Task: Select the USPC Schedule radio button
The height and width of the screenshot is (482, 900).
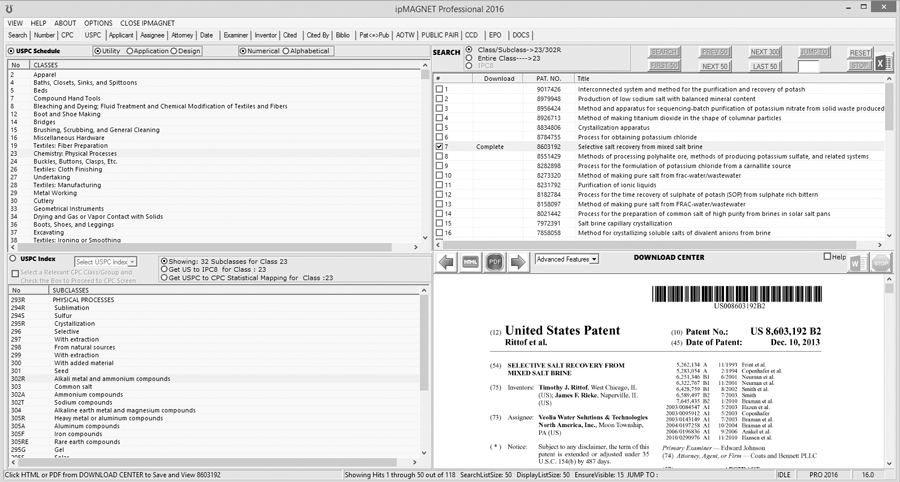Action: [x=11, y=51]
